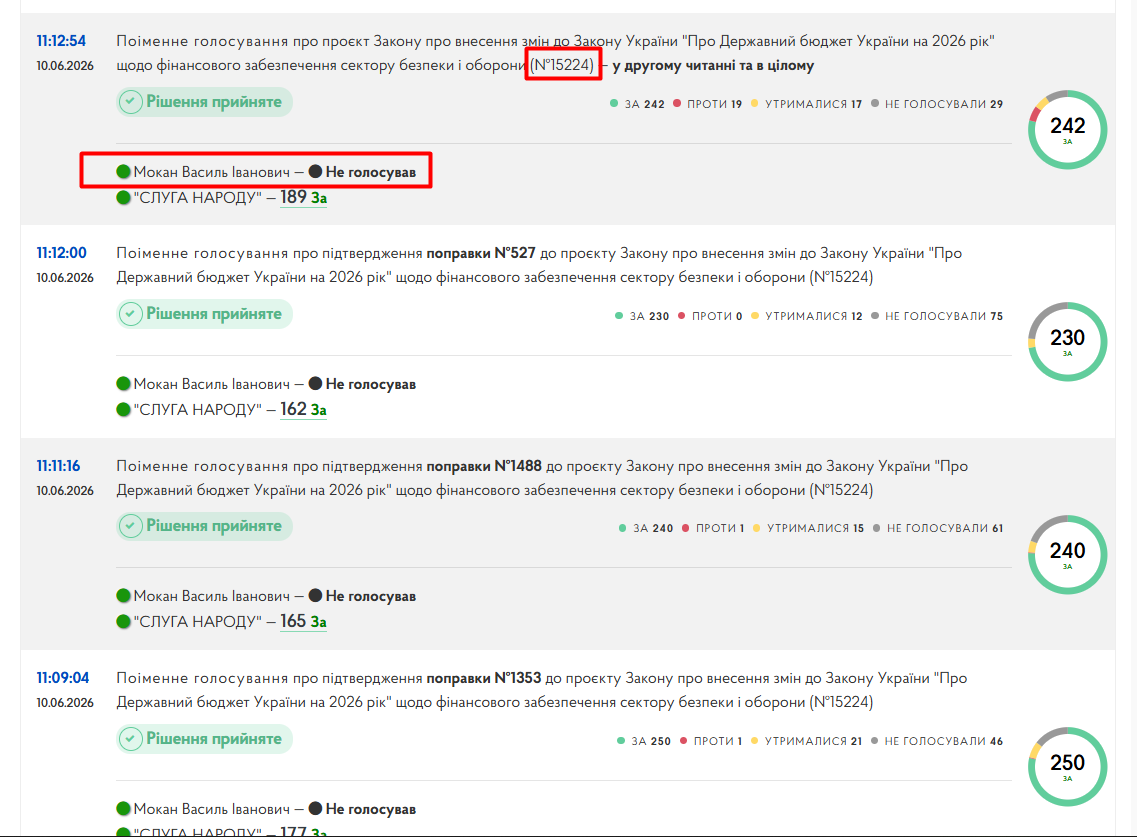
Task: Click the "ЗА 230" legend entry
Action: pyautogui.click(x=642, y=316)
